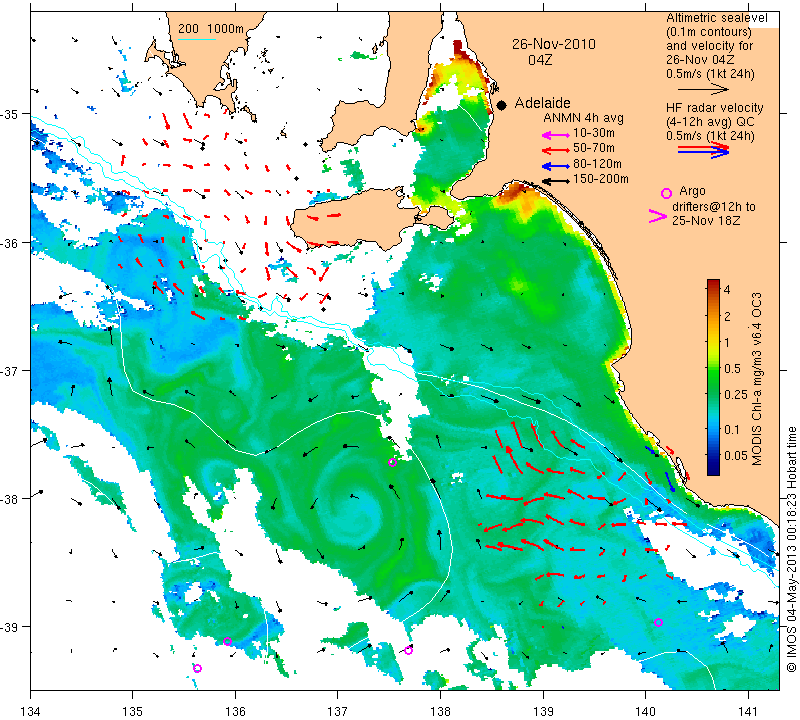The image size is (800, 720).
Task: Click the longitude axis label "134"
Action: point(31,711)
